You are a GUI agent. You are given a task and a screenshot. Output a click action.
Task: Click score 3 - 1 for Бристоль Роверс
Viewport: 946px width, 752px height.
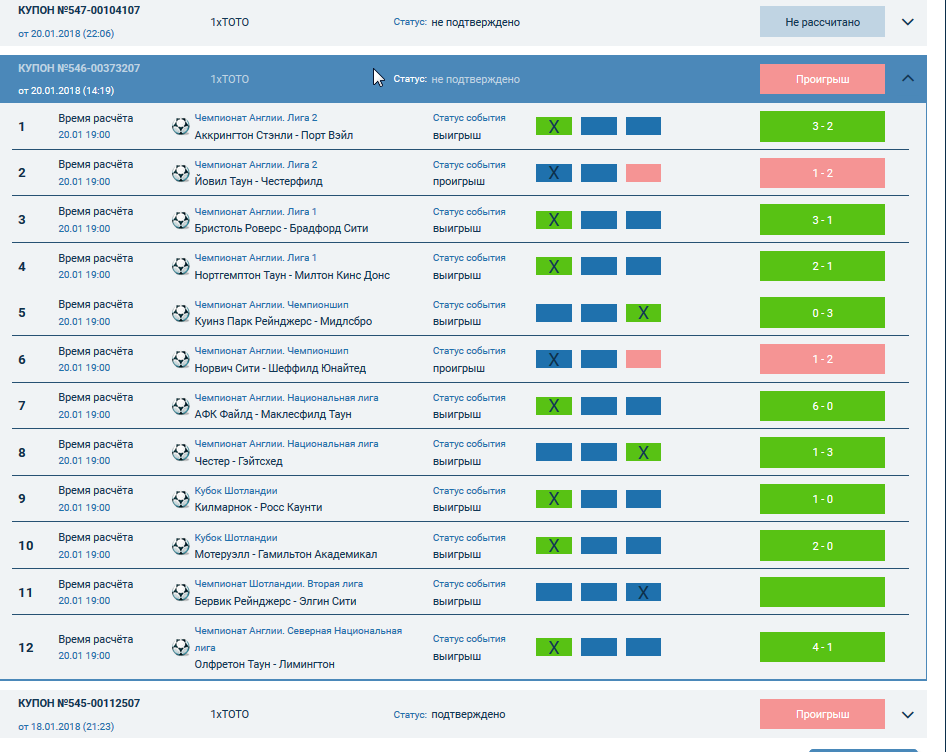822,220
